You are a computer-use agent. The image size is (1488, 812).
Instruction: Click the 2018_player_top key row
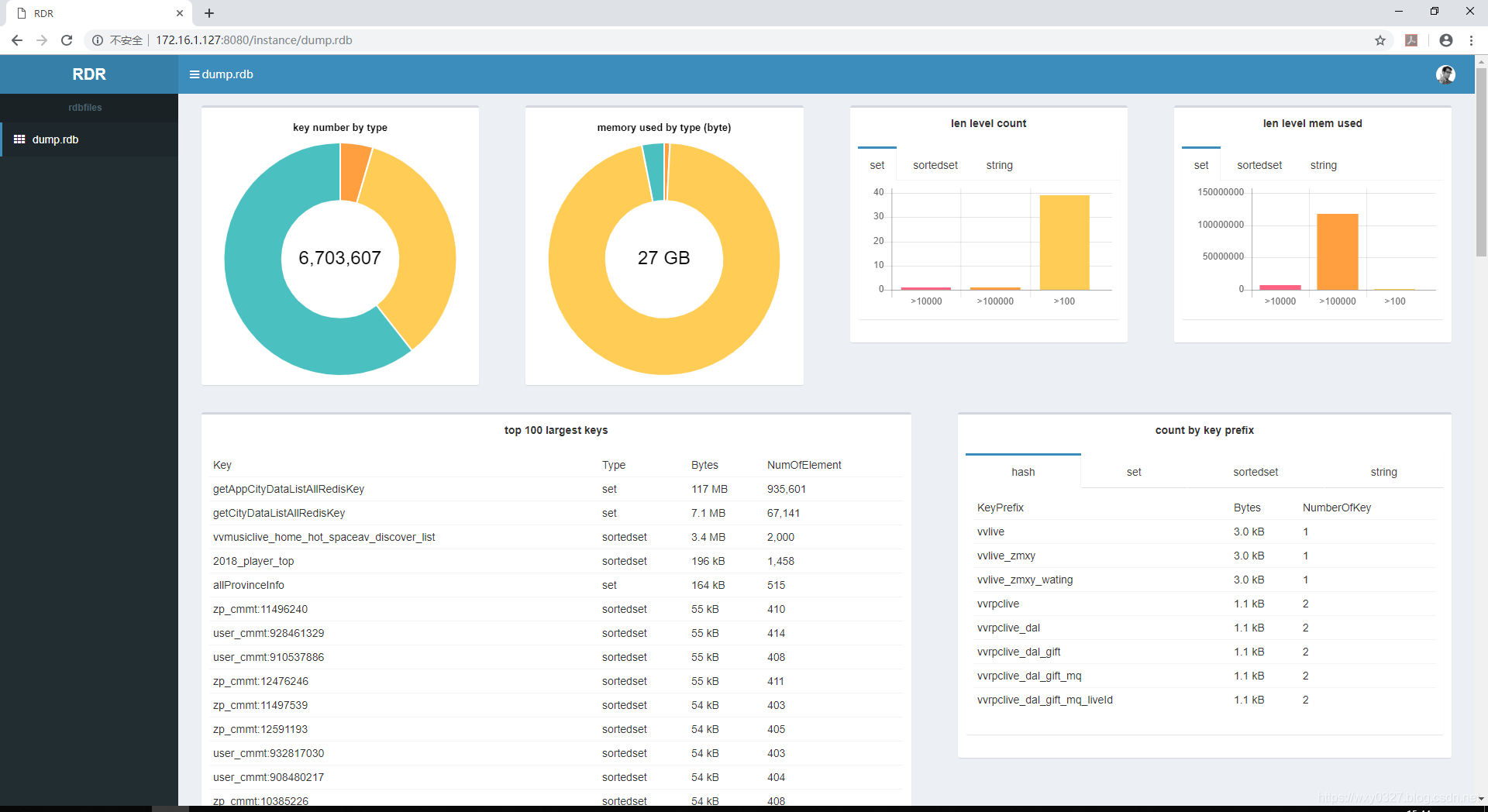(556, 561)
